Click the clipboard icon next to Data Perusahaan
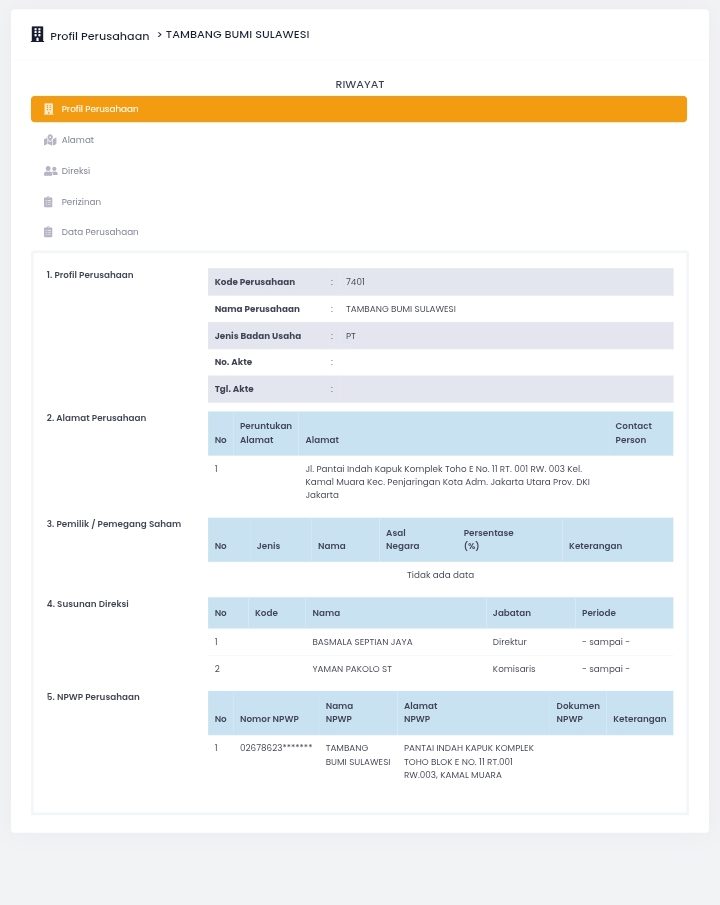The height and width of the screenshot is (905, 720). coord(48,232)
